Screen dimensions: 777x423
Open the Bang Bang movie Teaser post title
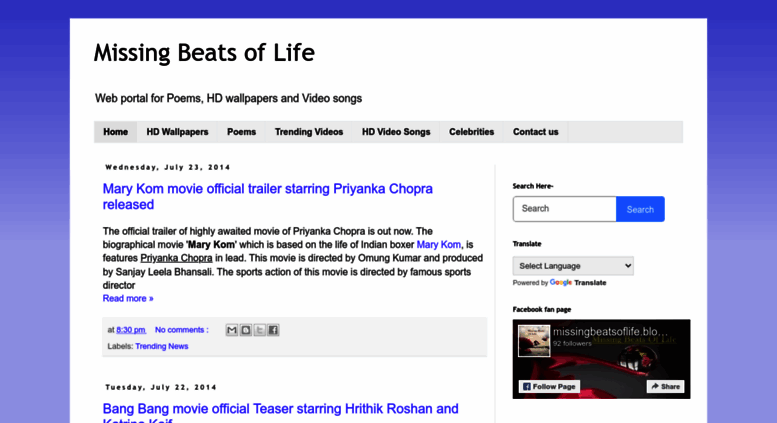280,413
